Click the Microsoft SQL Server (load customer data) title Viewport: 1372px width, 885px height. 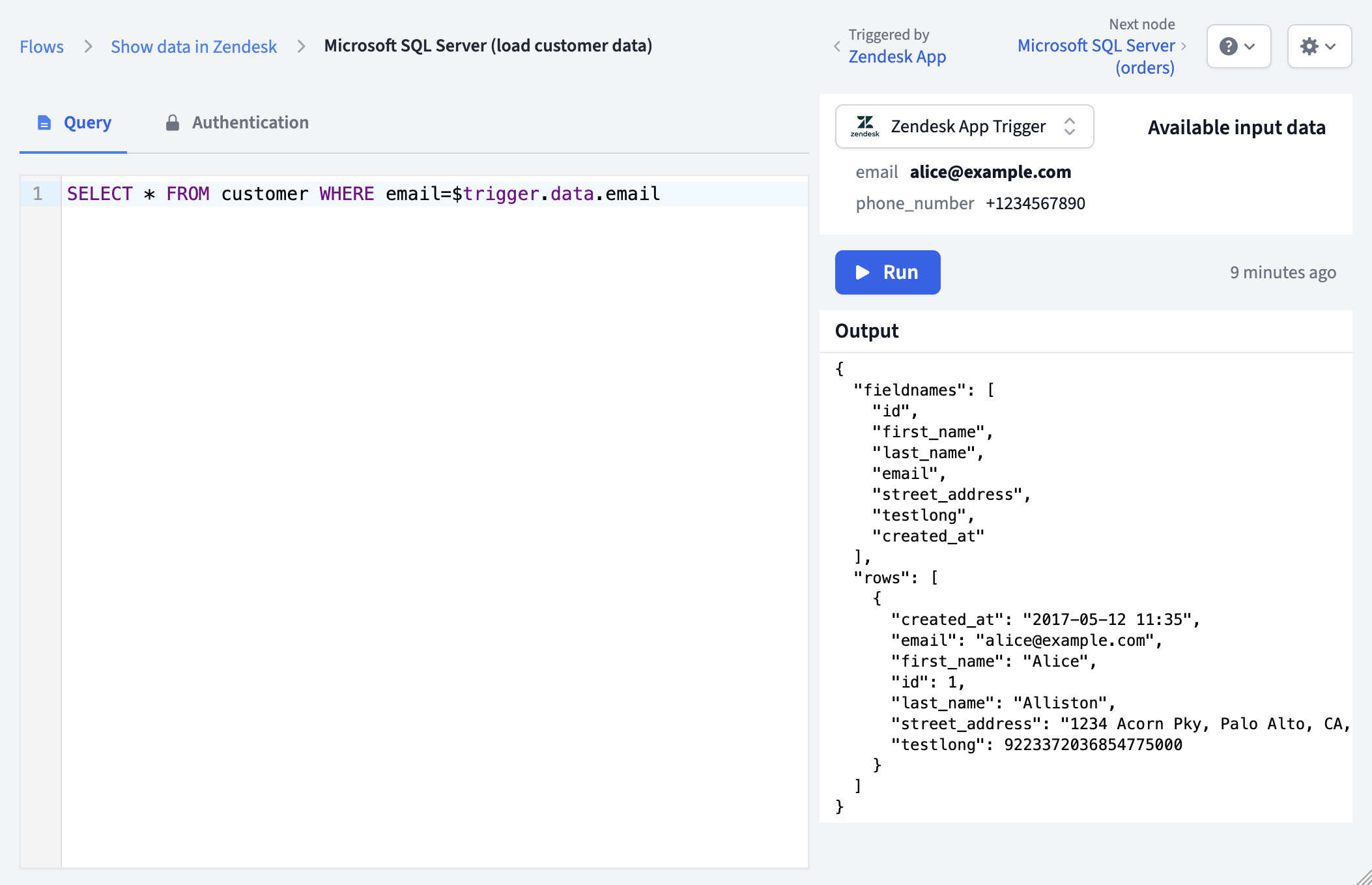pos(488,46)
